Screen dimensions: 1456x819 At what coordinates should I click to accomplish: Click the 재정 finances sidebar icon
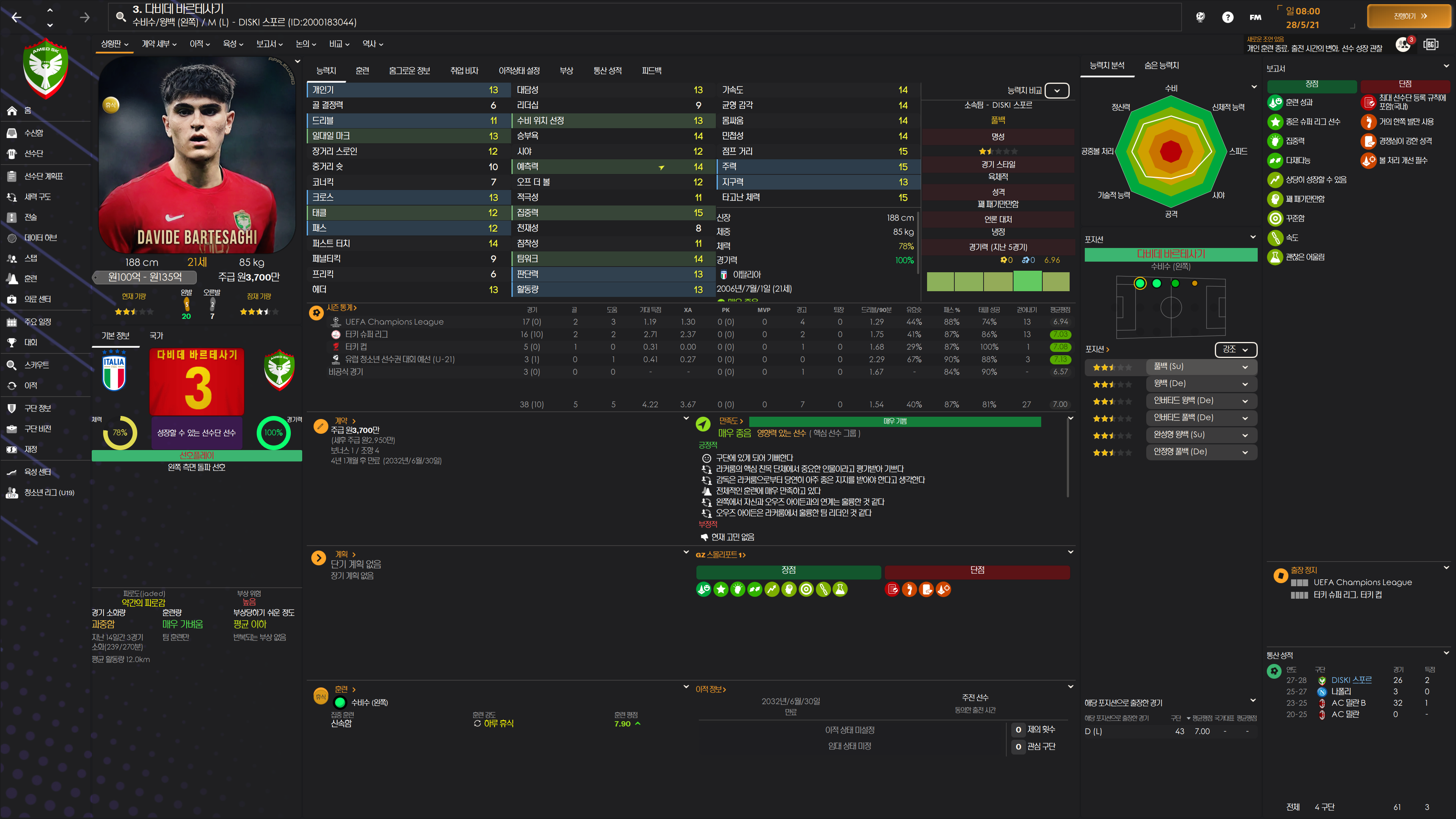12,449
